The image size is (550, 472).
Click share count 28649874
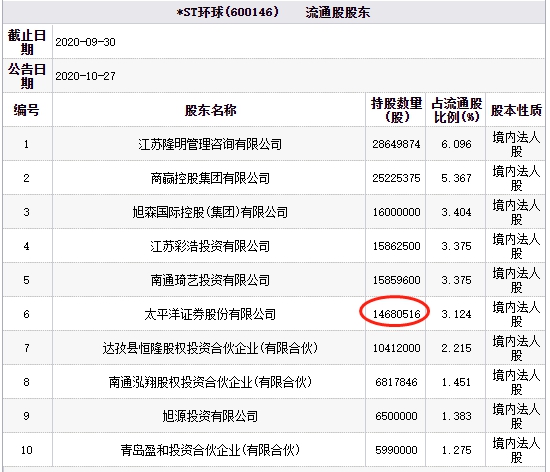tap(396, 144)
